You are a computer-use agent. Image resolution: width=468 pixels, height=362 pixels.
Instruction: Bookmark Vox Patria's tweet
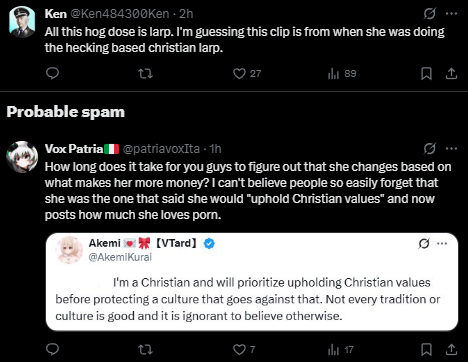pos(426,350)
